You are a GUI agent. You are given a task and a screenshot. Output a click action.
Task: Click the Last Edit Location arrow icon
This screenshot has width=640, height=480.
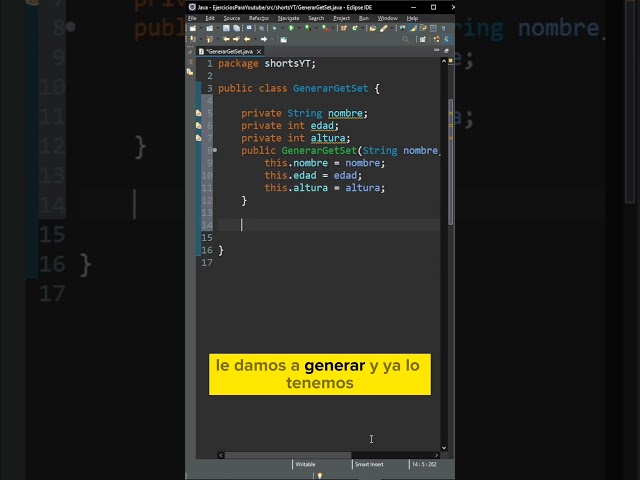(227, 39)
